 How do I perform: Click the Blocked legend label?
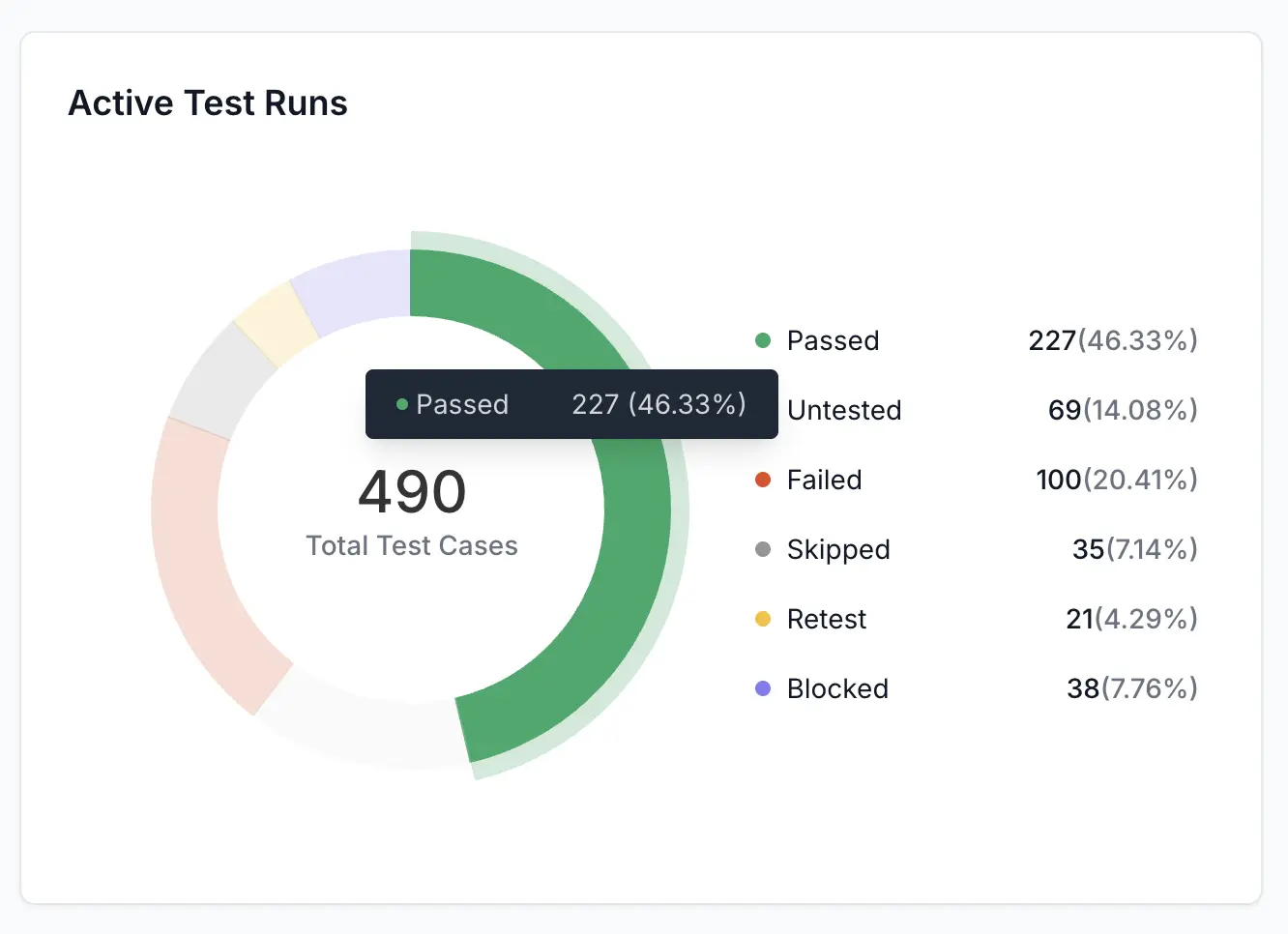[x=837, y=688]
